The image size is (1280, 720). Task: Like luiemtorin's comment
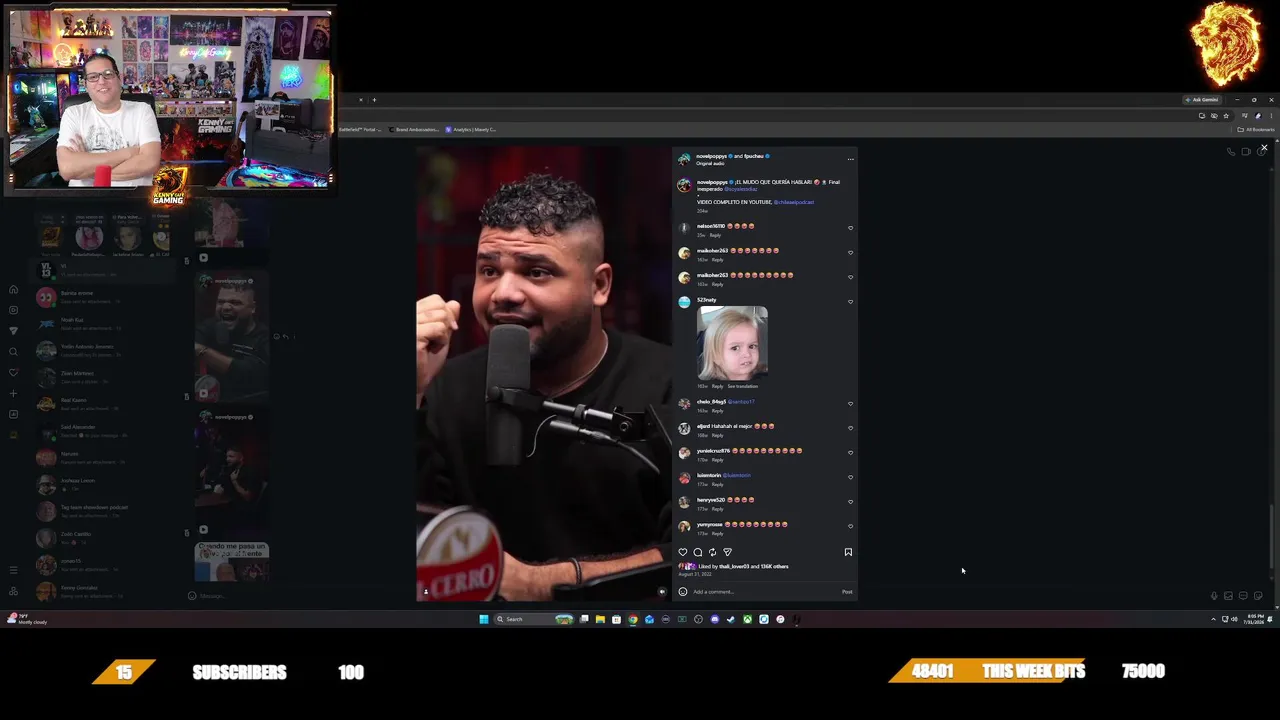(x=850, y=477)
